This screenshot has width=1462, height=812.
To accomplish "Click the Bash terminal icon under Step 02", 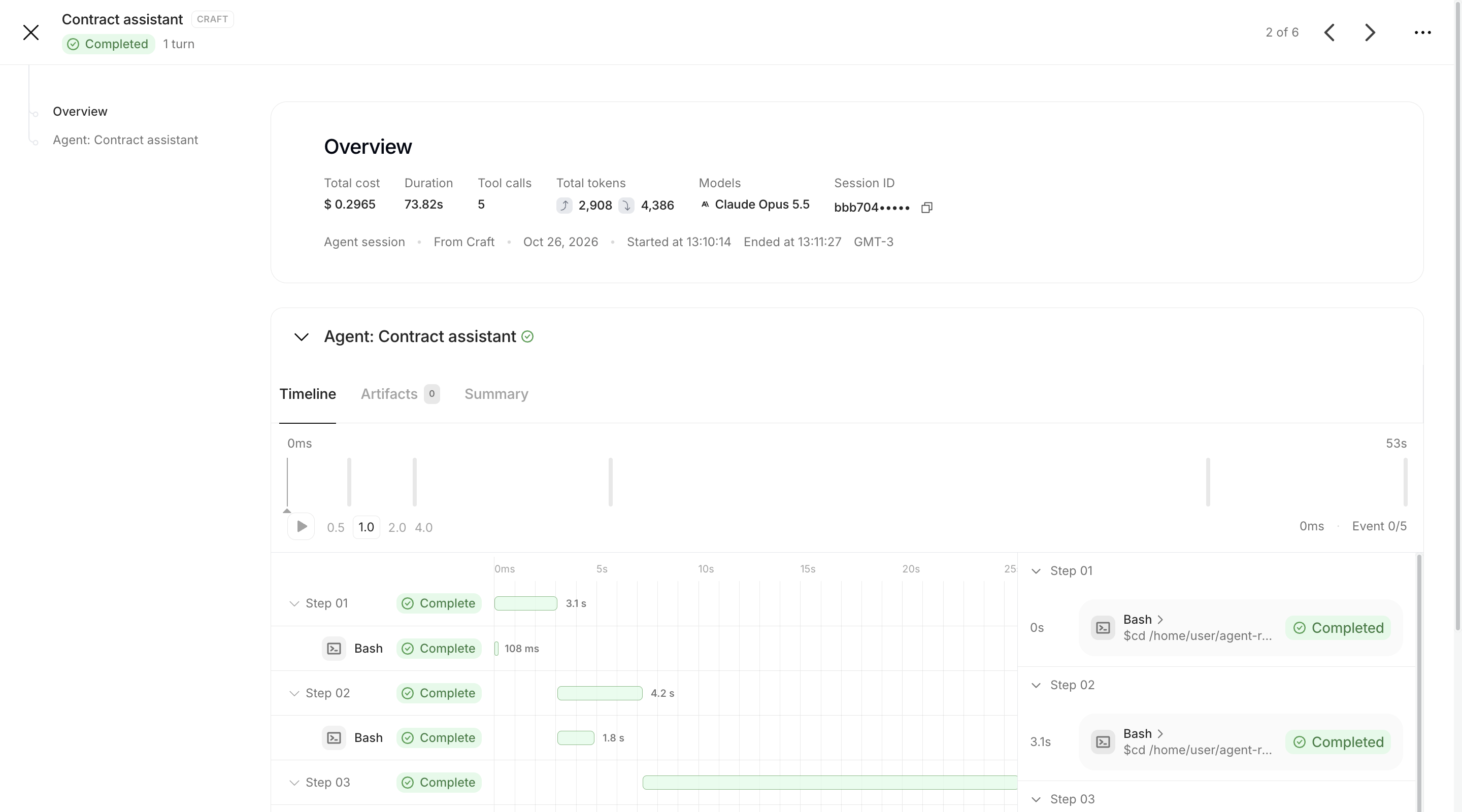I will coord(334,738).
